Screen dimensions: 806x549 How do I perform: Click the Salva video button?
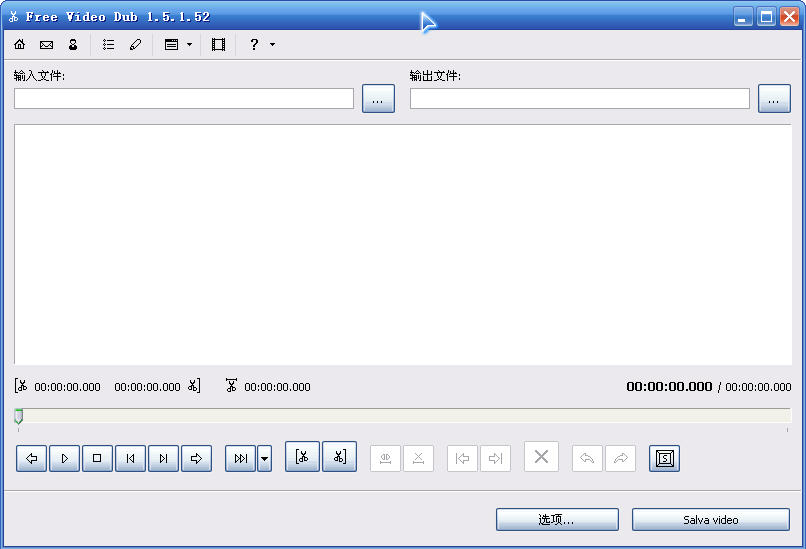tap(710, 519)
